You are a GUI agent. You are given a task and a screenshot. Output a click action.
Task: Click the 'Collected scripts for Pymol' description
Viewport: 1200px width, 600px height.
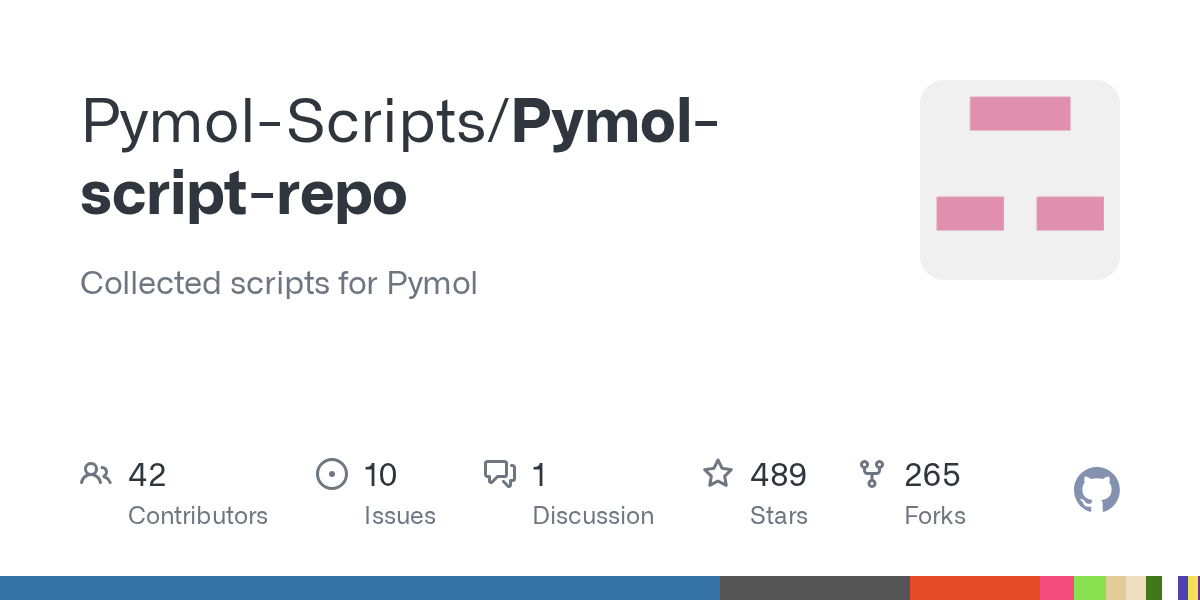[279, 283]
